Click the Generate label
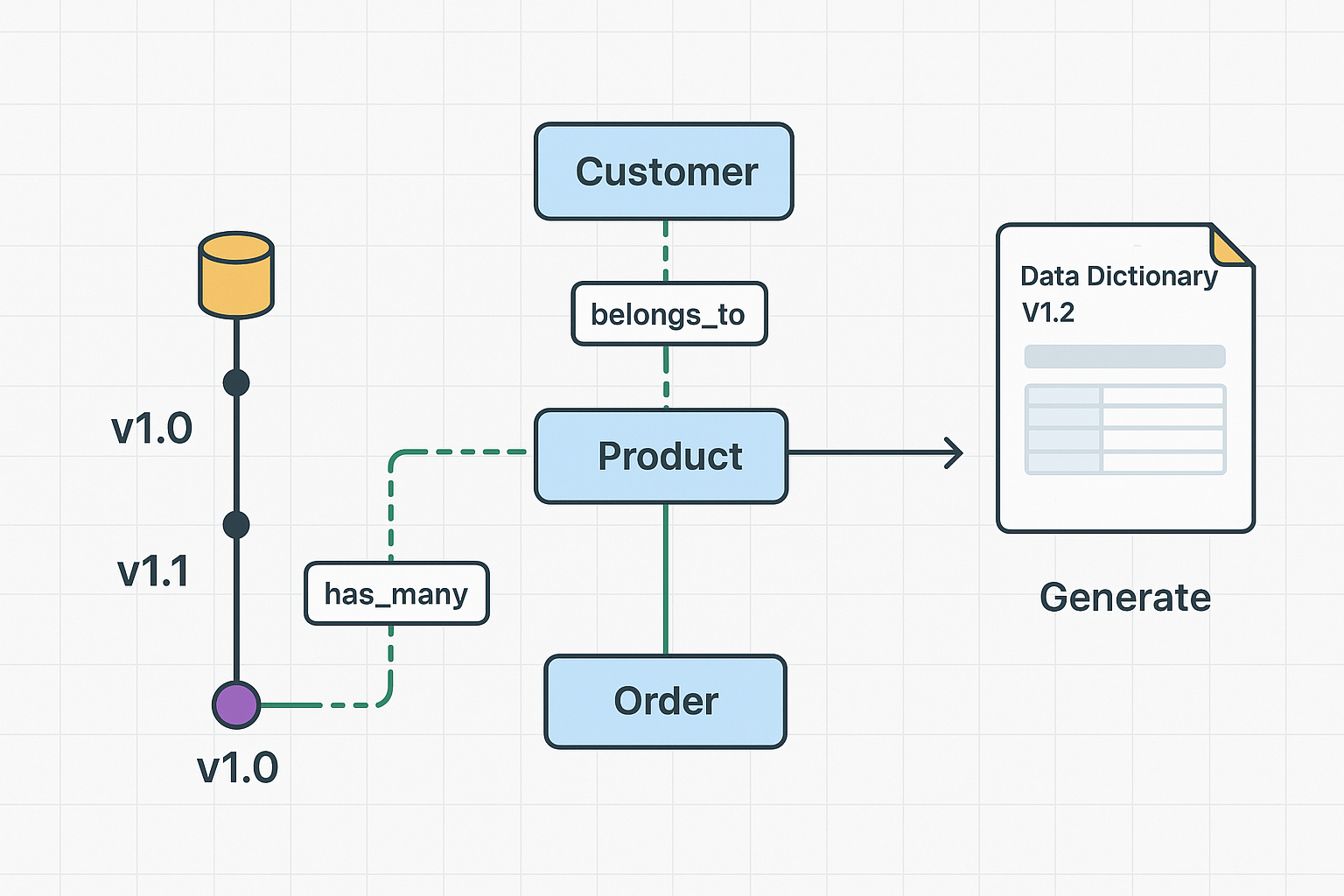 (1125, 597)
